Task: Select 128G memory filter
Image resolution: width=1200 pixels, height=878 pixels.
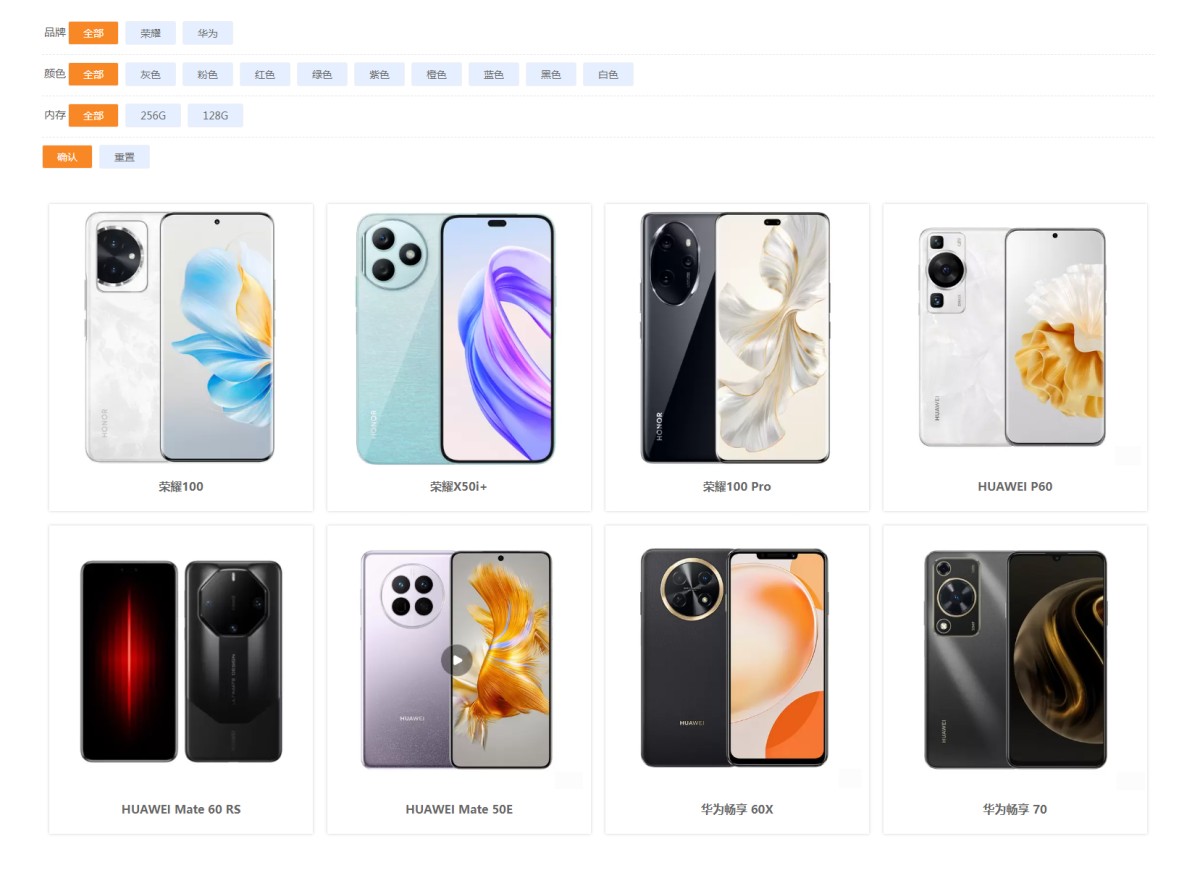Action: (215, 115)
